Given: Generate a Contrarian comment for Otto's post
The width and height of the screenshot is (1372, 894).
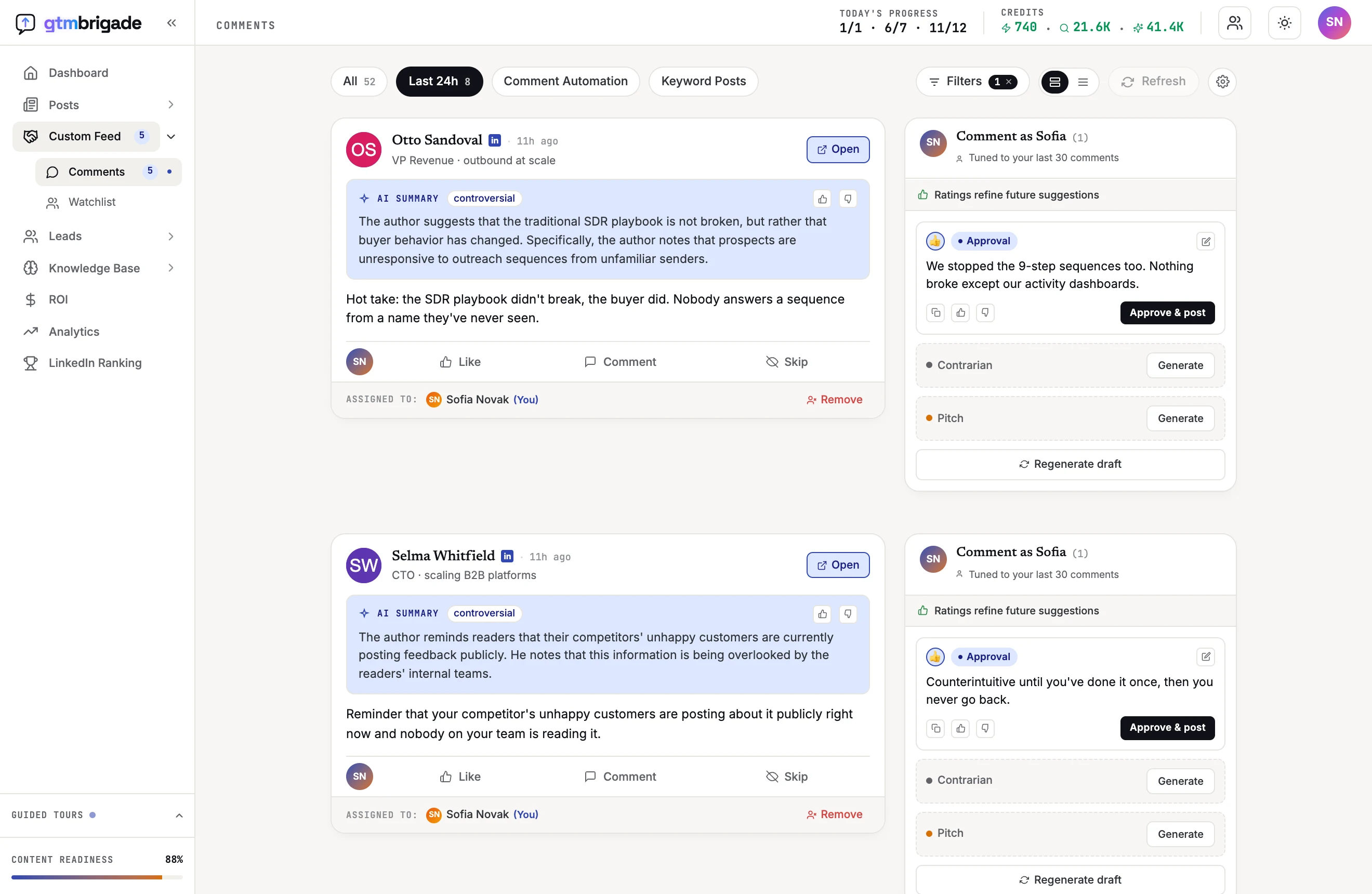Looking at the screenshot, I should [x=1180, y=365].
